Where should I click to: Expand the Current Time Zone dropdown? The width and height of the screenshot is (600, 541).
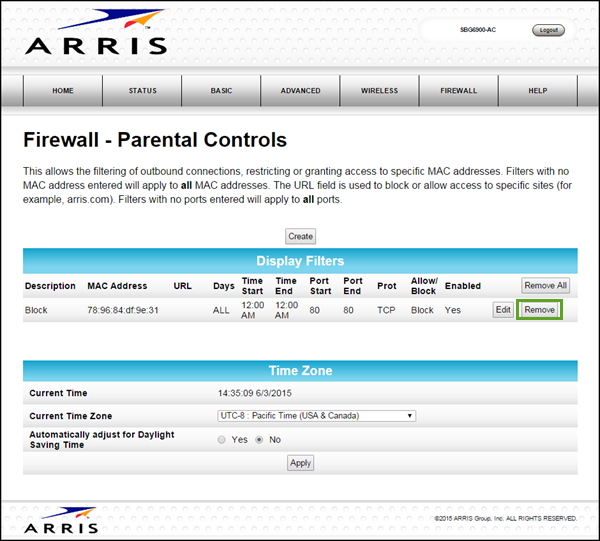316,416
